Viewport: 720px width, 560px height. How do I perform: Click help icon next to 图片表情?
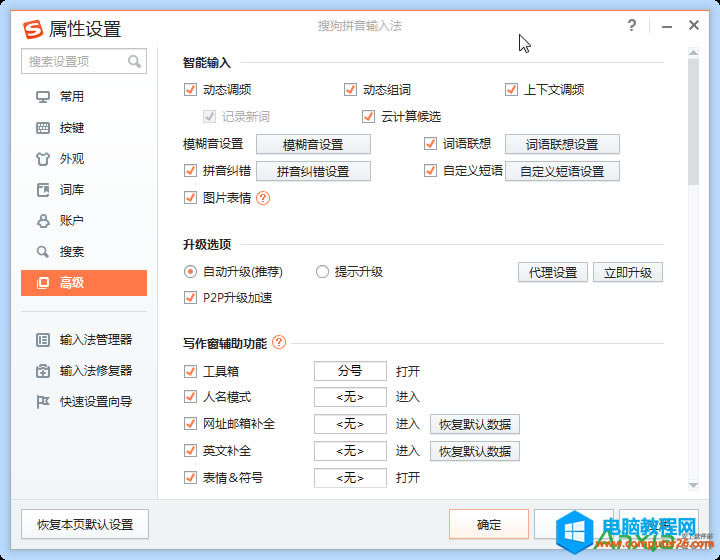[x=263, y=198]
